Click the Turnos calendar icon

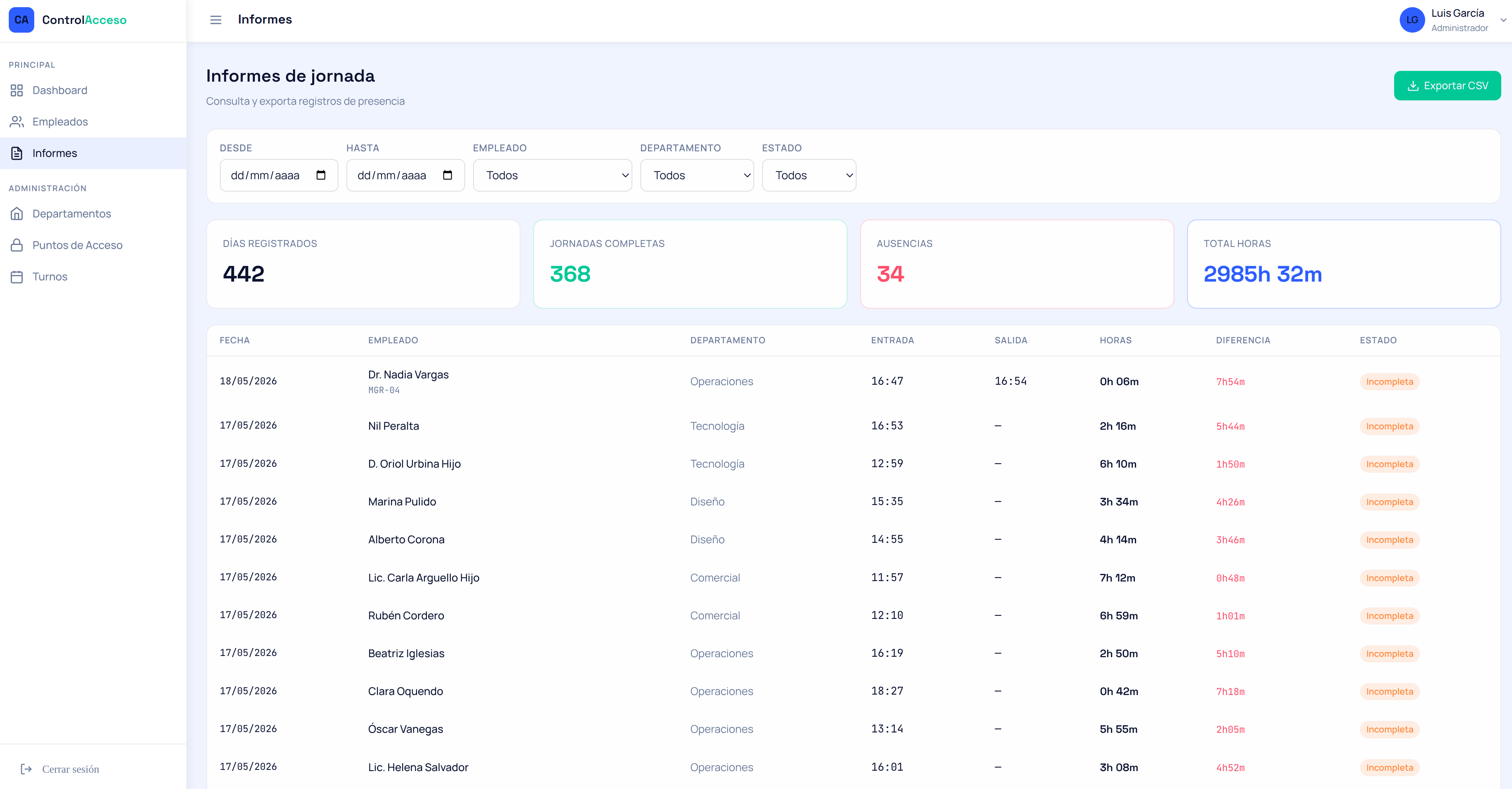16,276
